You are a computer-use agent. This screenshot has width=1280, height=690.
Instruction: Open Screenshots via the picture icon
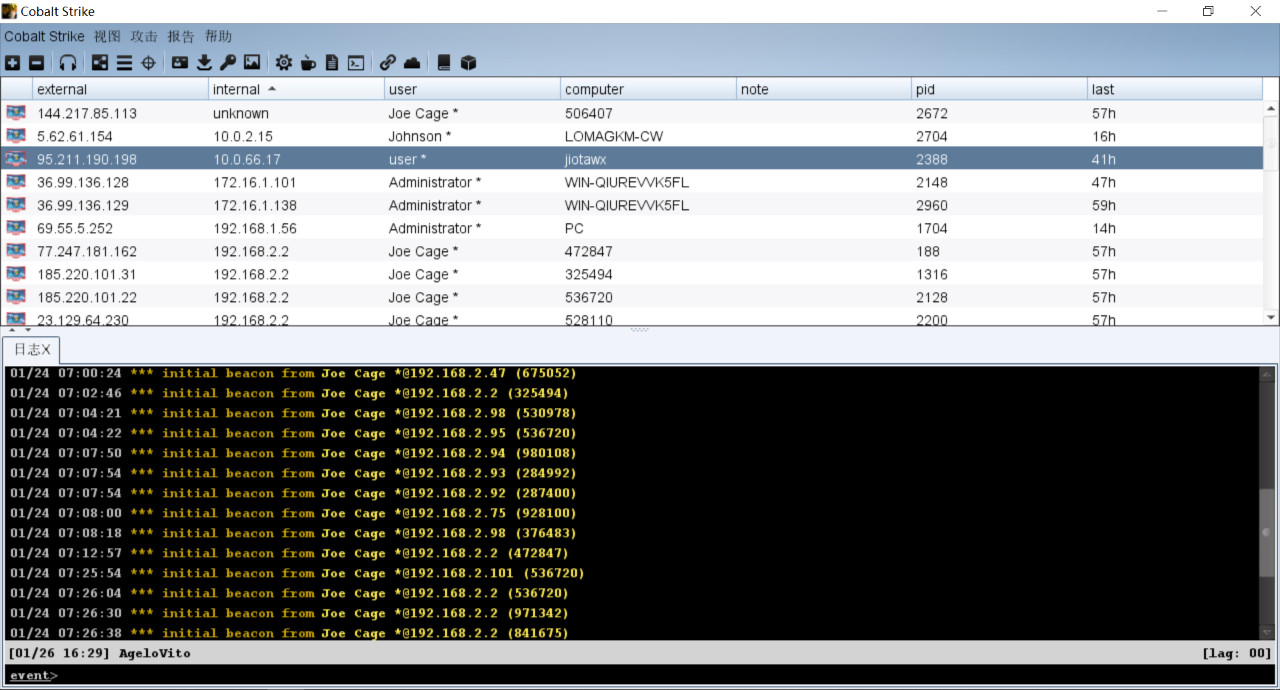[x=252, y=63]
